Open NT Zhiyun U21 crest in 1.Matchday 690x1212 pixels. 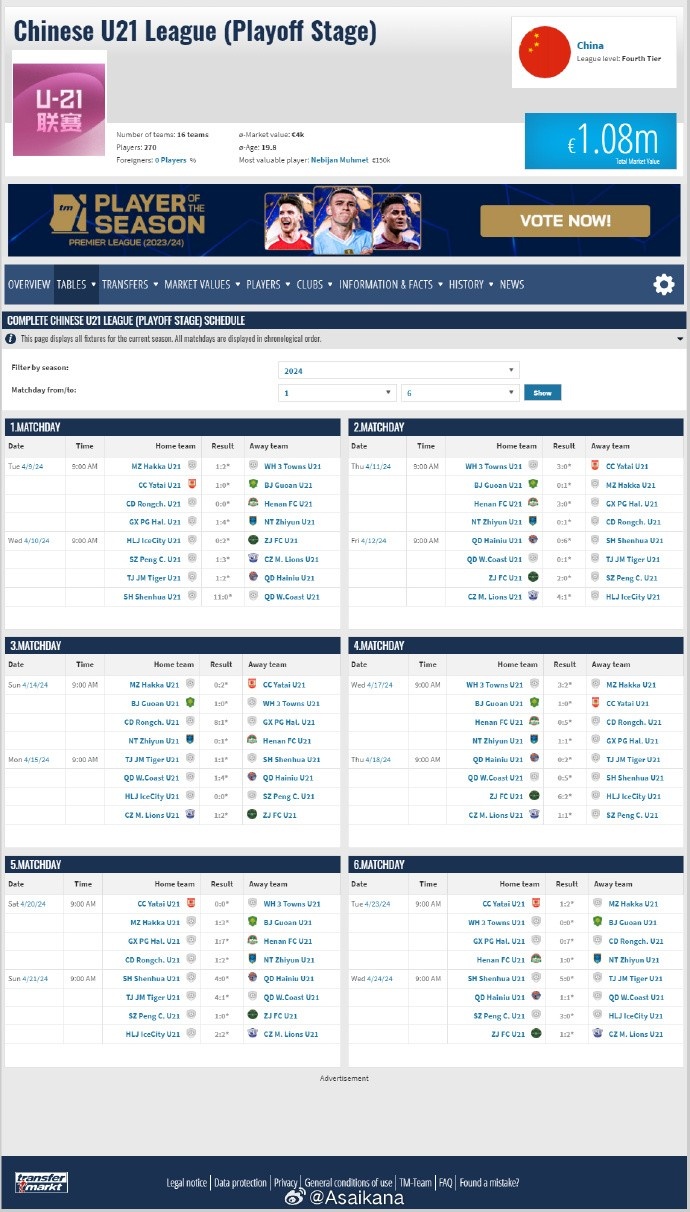pos(254,521)
